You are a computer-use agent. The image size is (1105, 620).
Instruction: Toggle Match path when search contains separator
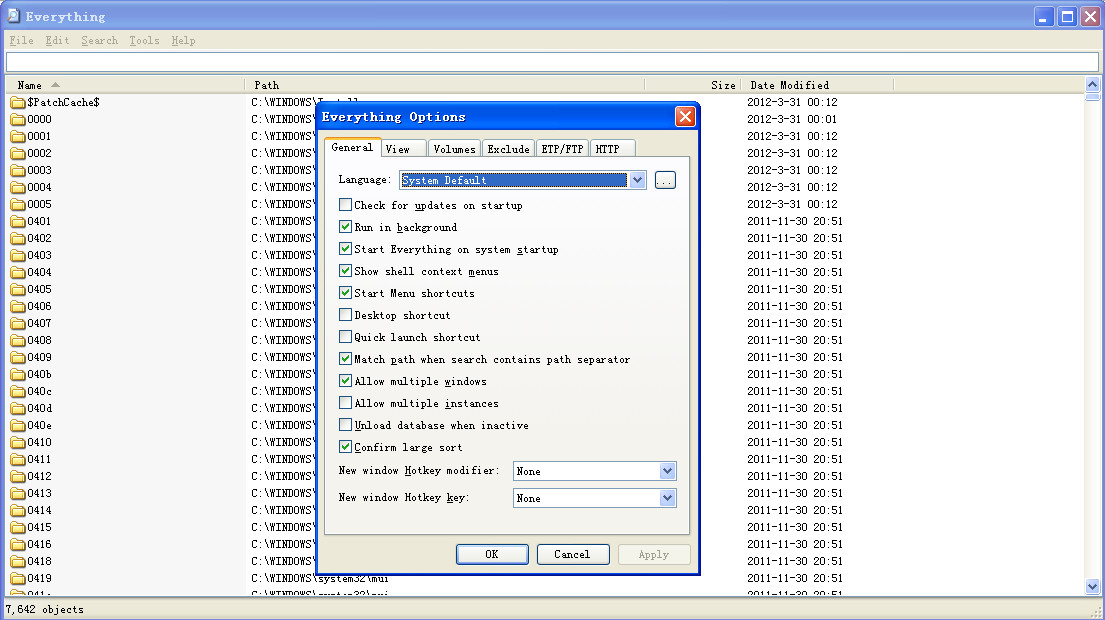tap(345, 359)
